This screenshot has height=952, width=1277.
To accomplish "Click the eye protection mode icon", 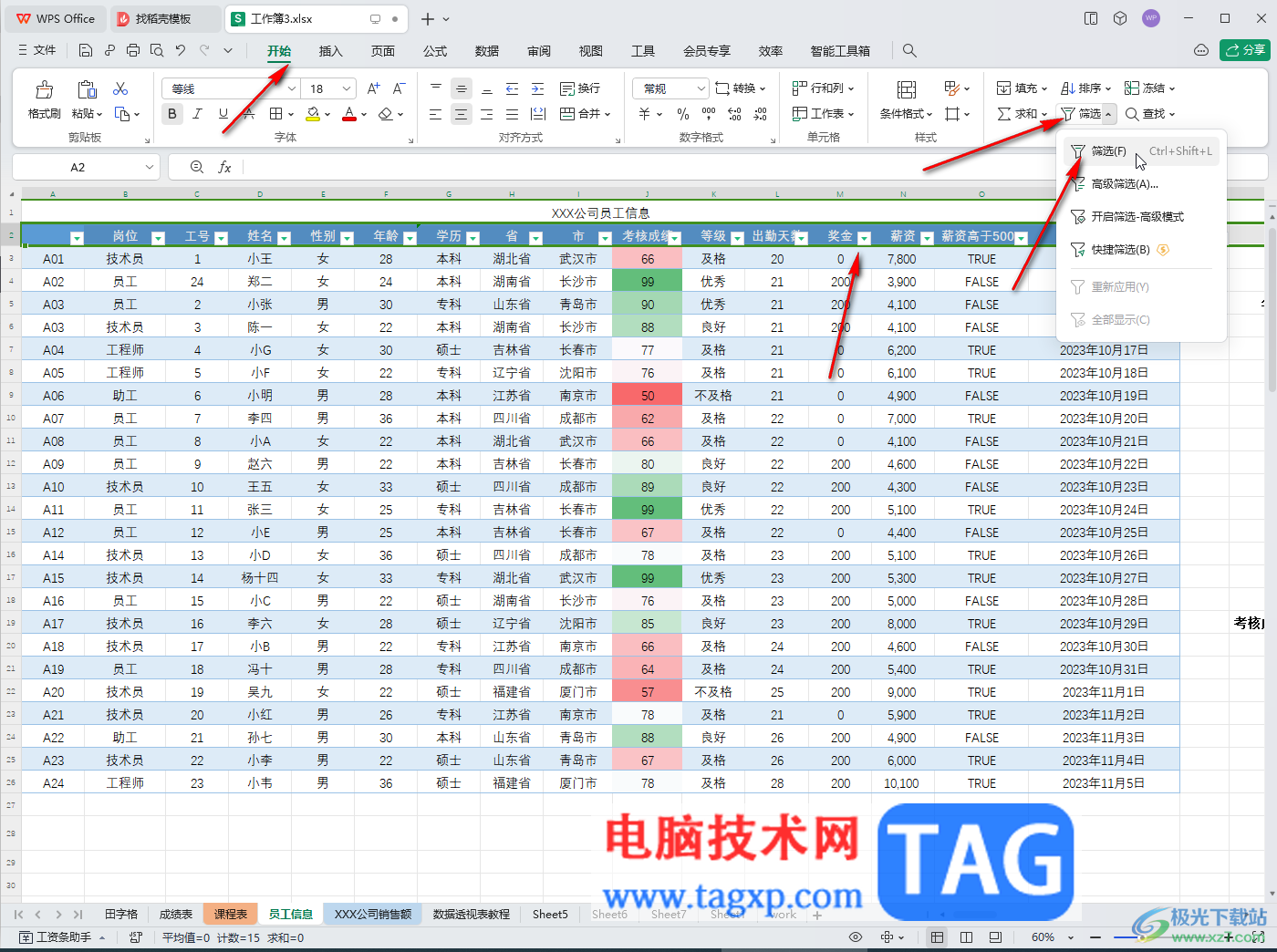I will (856, 937).
